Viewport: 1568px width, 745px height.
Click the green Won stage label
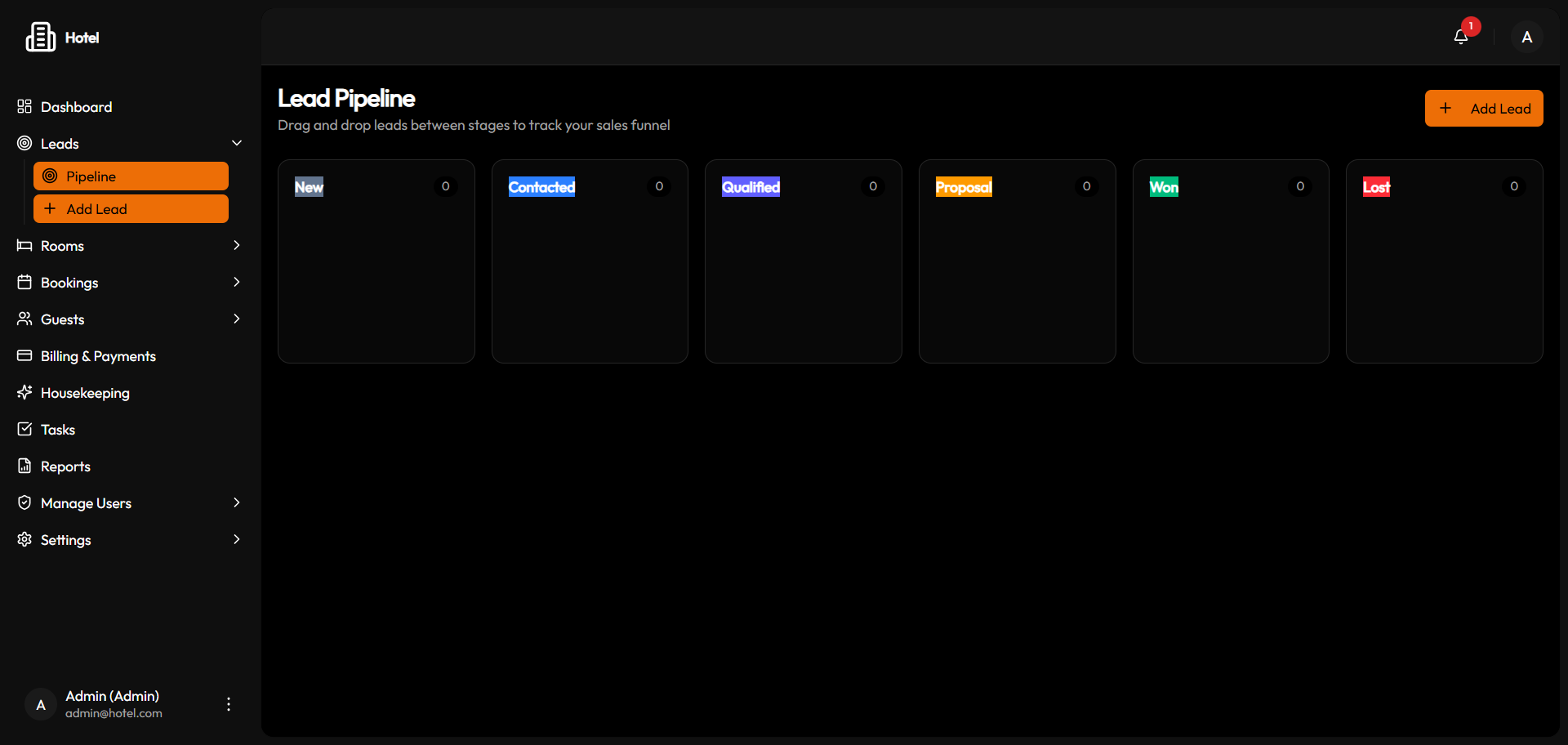tap(1164, 187)
